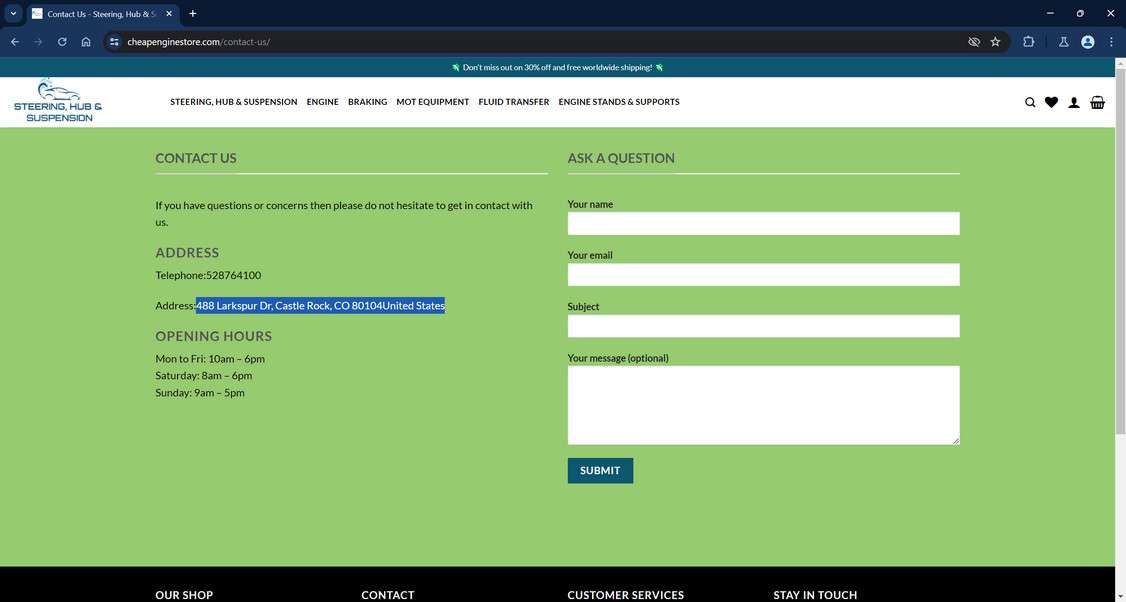Click the 30% off banner link
The width and height of the screenshot is (1126, 602).
click(x=557, y=67)
